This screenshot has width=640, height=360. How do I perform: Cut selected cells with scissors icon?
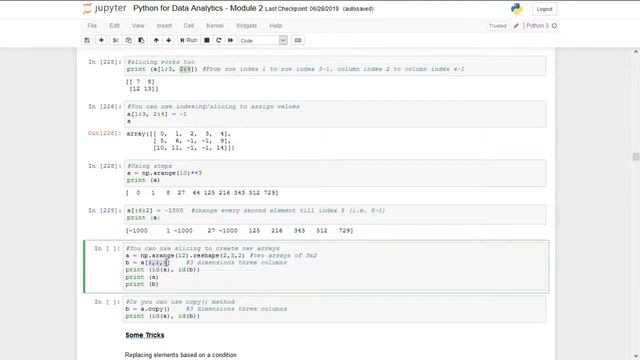point(116,40)
